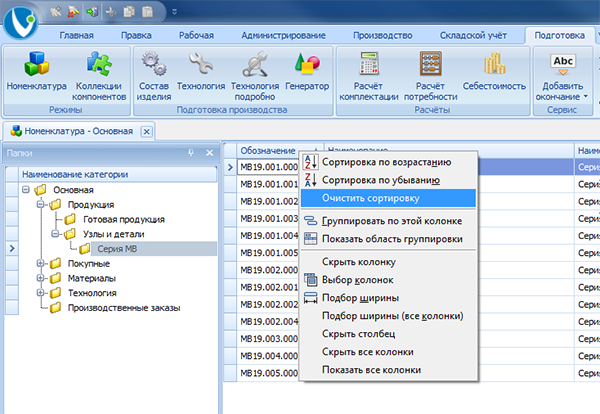The height and width of the screenshot is (414, 600).
Task: Choose Очистить сортировку menu item
Action: tap(372, 198)
